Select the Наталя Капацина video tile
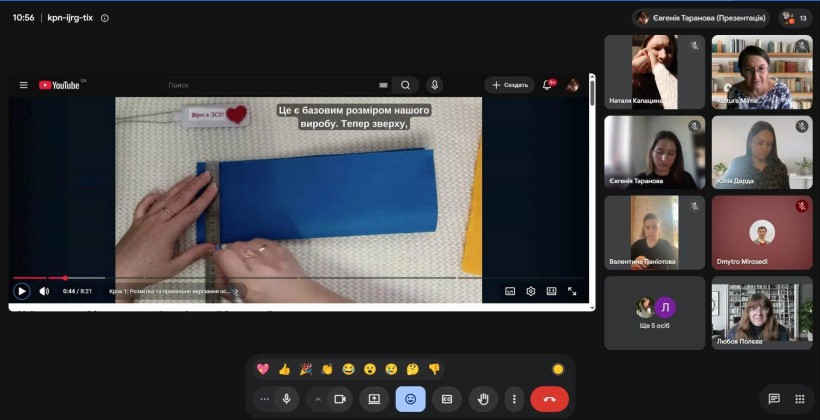 654,72
